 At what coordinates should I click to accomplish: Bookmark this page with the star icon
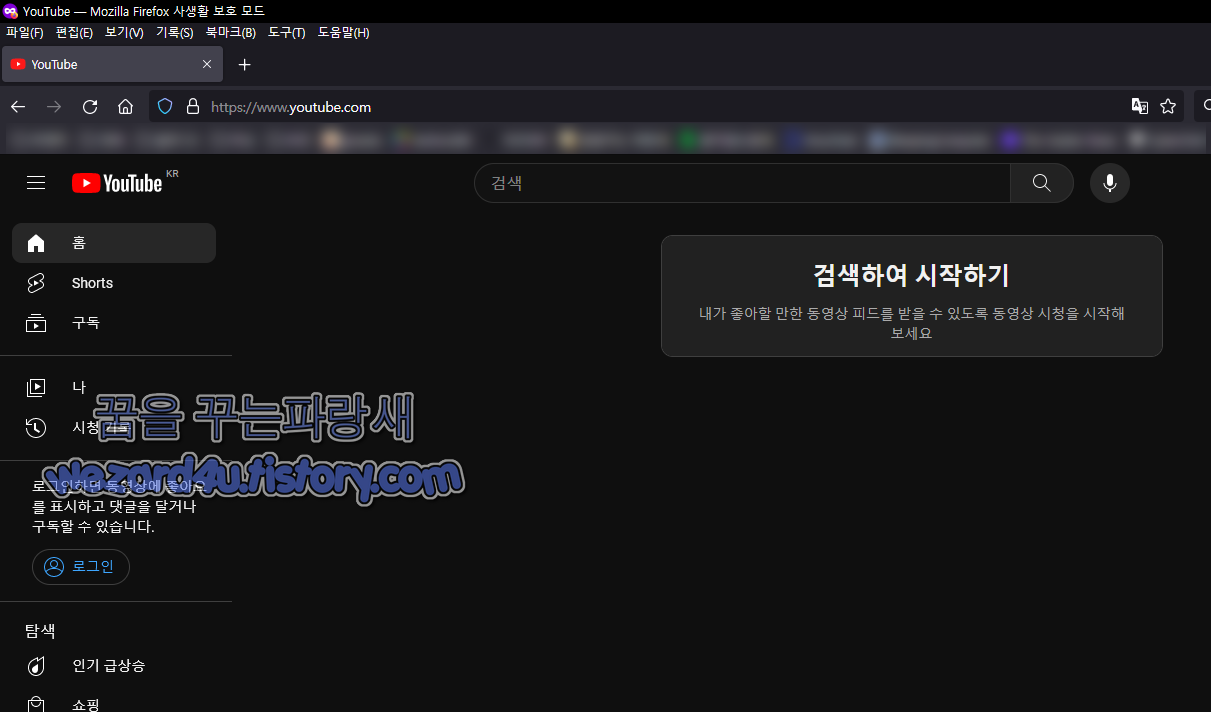tap(1168, 106)
